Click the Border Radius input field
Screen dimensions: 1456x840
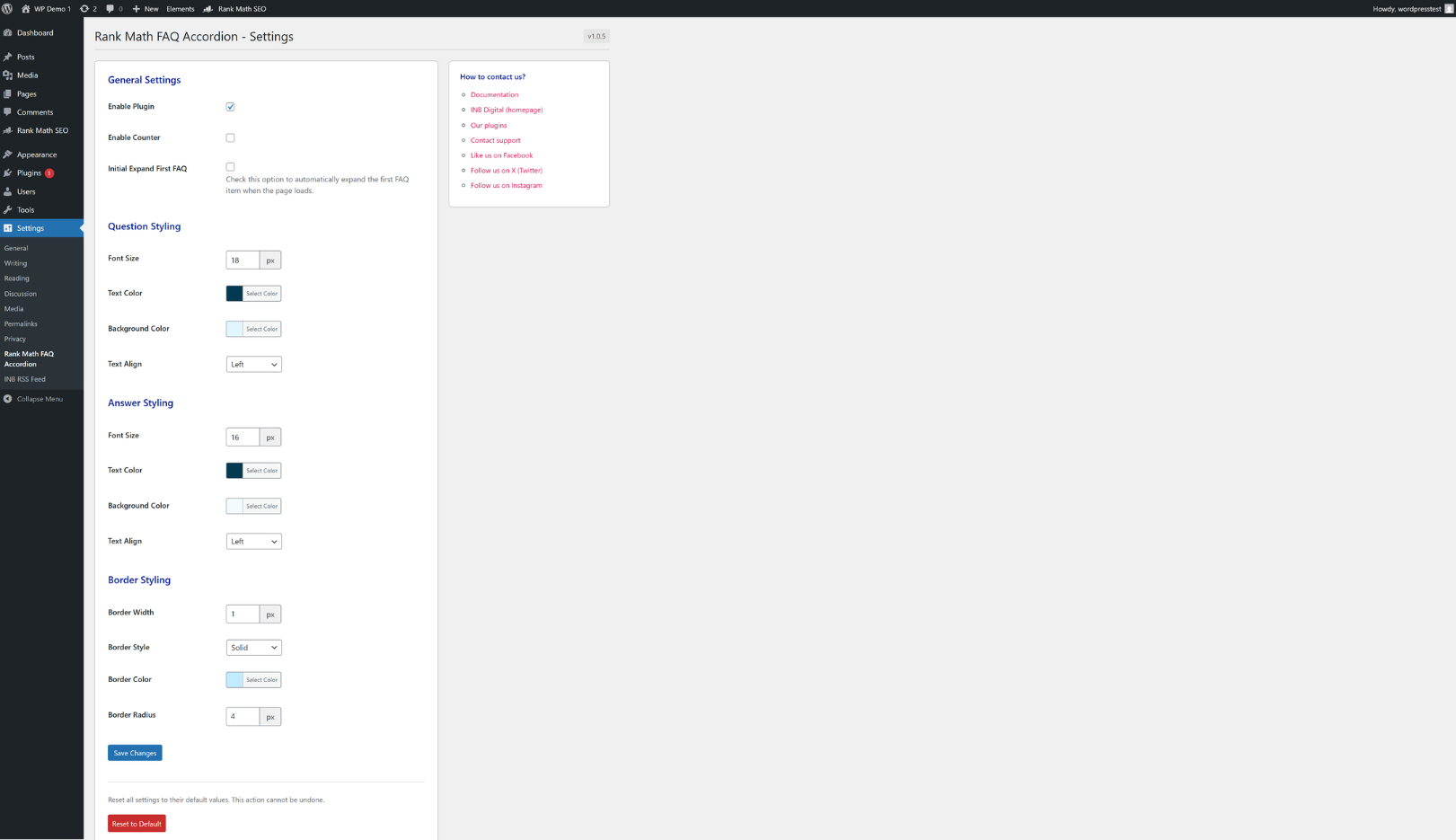[243, 717]
